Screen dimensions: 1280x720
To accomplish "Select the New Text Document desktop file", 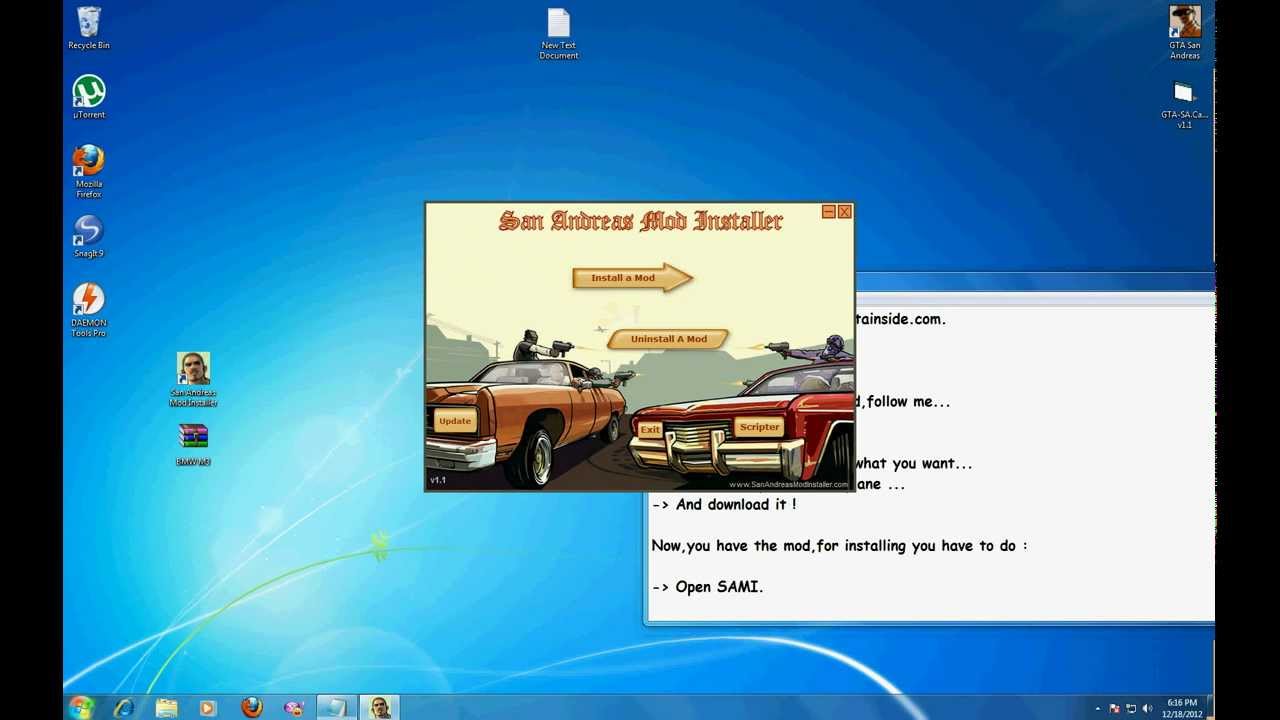I will click(558, 34).
